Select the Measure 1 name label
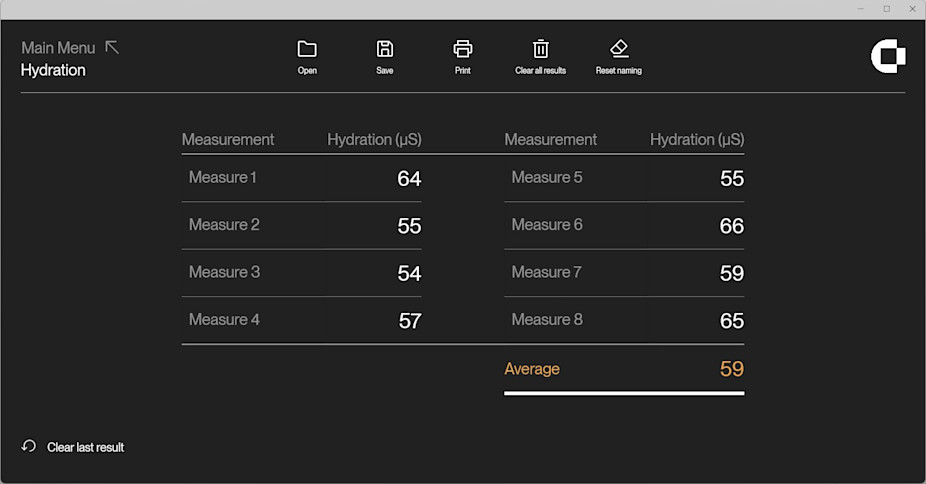Viewport: 926px width, 484px height. 223,178
